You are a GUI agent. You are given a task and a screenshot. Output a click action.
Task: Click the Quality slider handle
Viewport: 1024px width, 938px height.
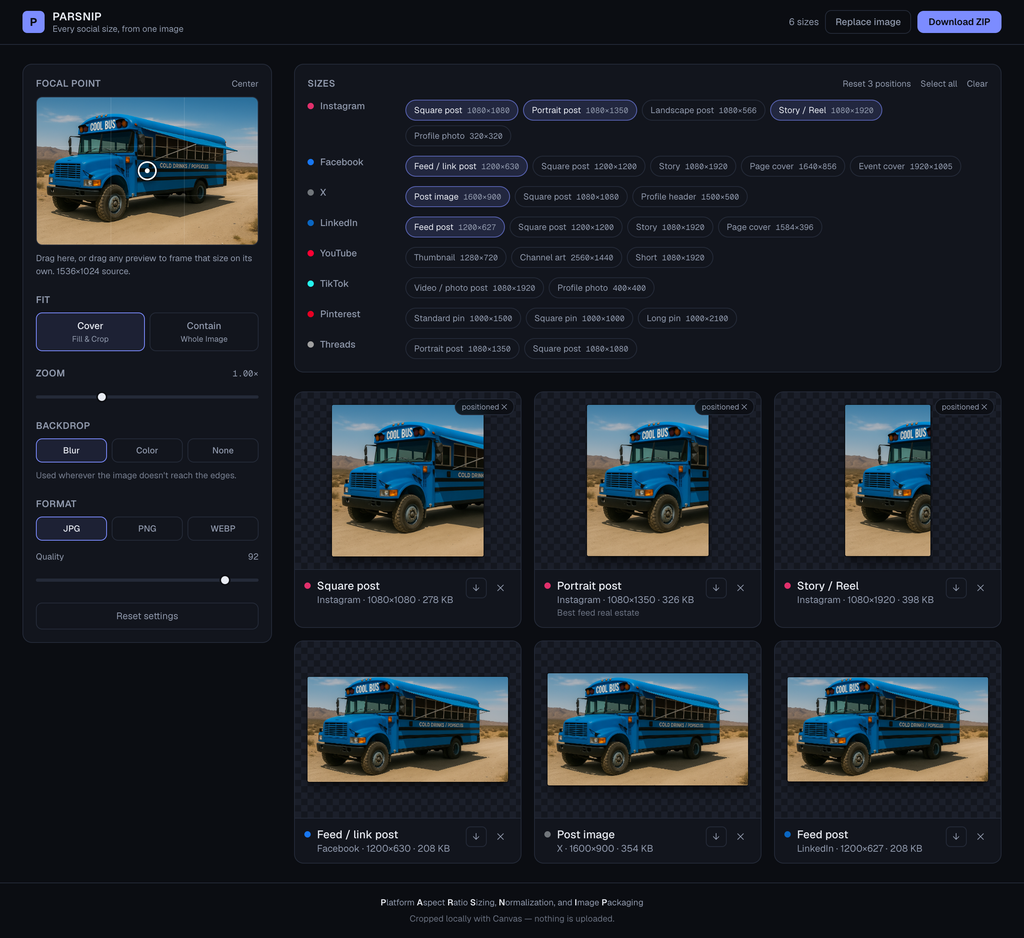click(x=225, y=580)
